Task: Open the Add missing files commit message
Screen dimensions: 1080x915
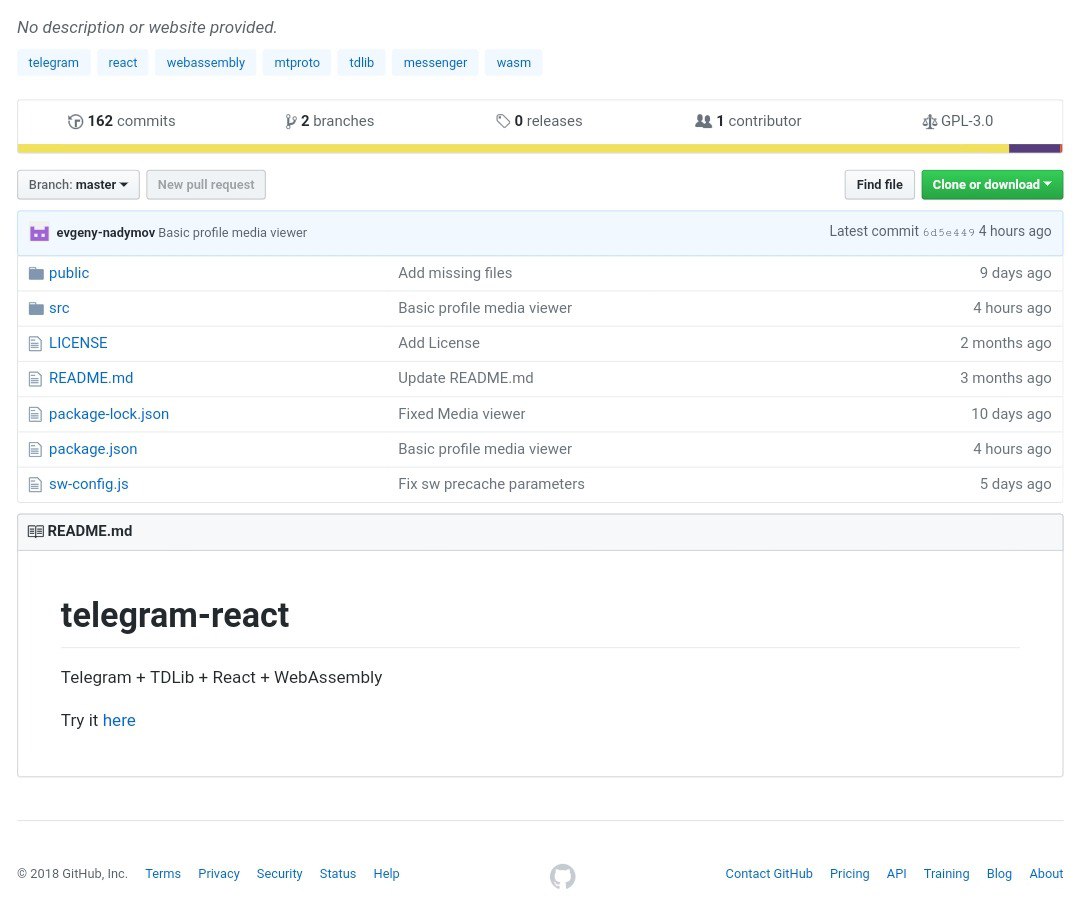Action: 455,273
